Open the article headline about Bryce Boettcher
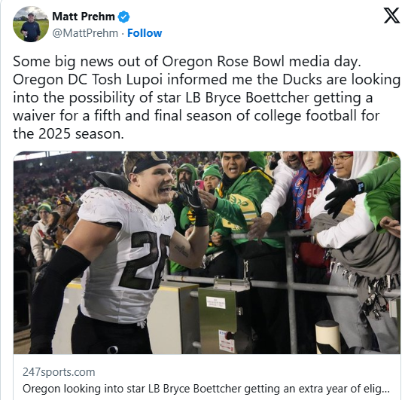Viewport: 408px width, 400px height. (206, 389)
